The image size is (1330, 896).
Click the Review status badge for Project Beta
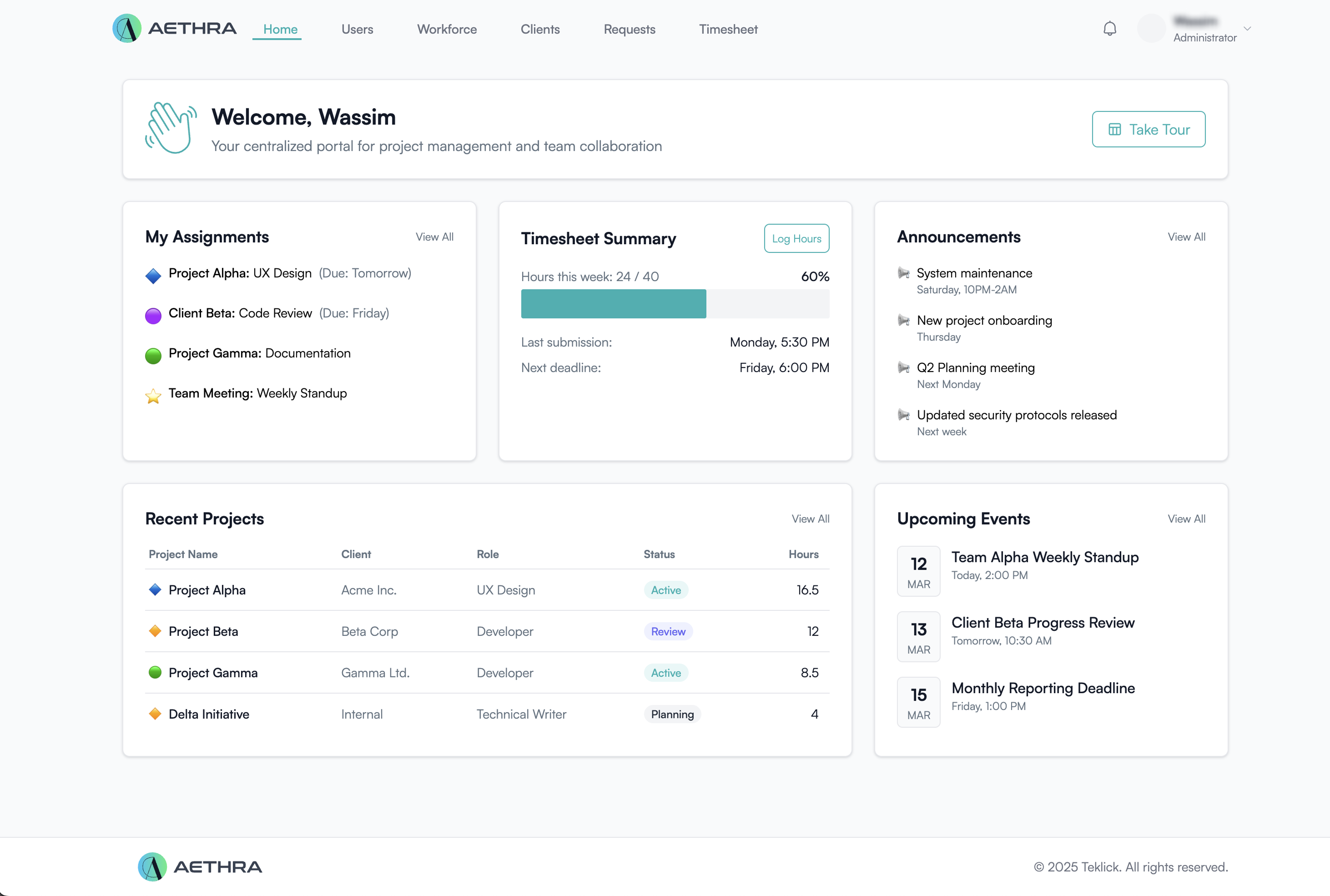pyautogui.click(x=668, y=631)
